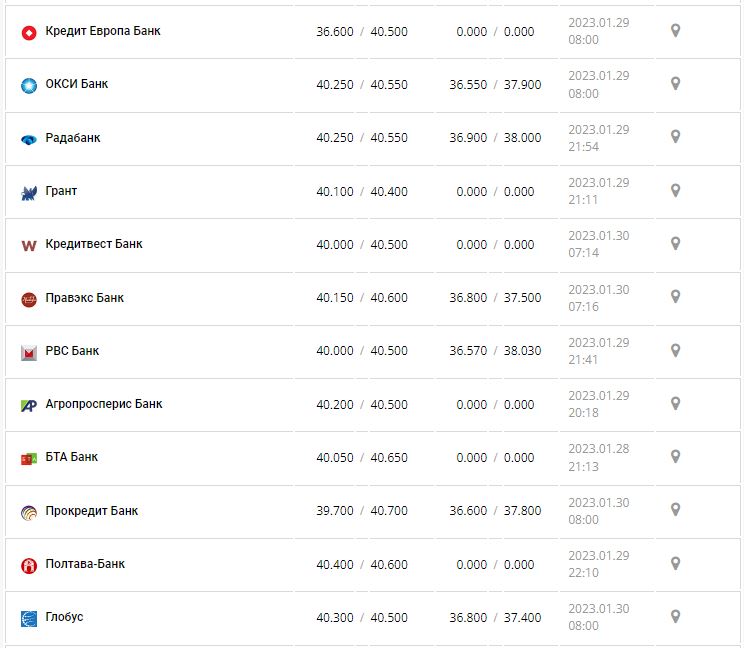The width and height of the screenshot is (744, 648).
Task: Go to the Радабанк page
Action: point(73,138)
